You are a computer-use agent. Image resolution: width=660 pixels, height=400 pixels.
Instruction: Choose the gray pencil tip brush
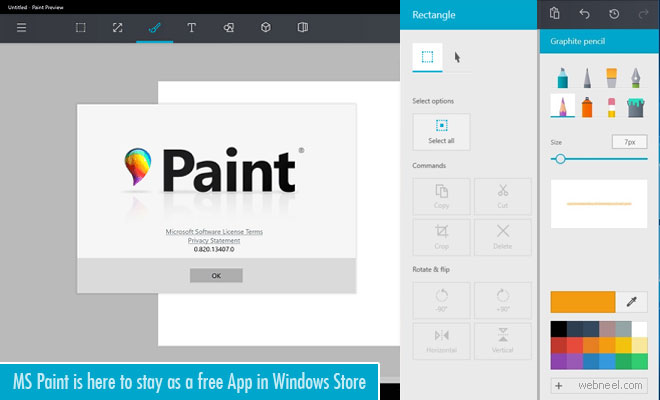pyautogui.click(x=587, y=77)
